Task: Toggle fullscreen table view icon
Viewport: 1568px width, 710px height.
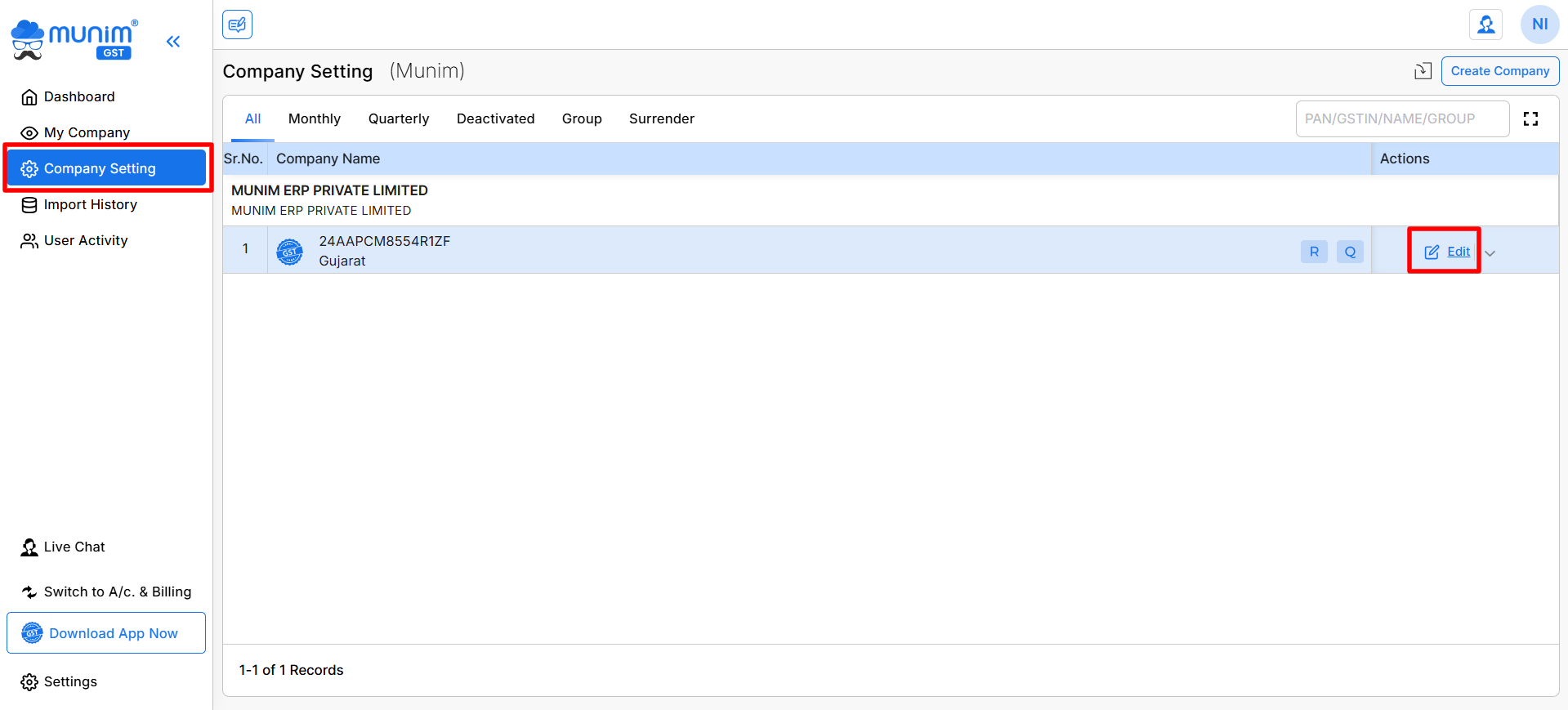Action: tap(1530, 119)
